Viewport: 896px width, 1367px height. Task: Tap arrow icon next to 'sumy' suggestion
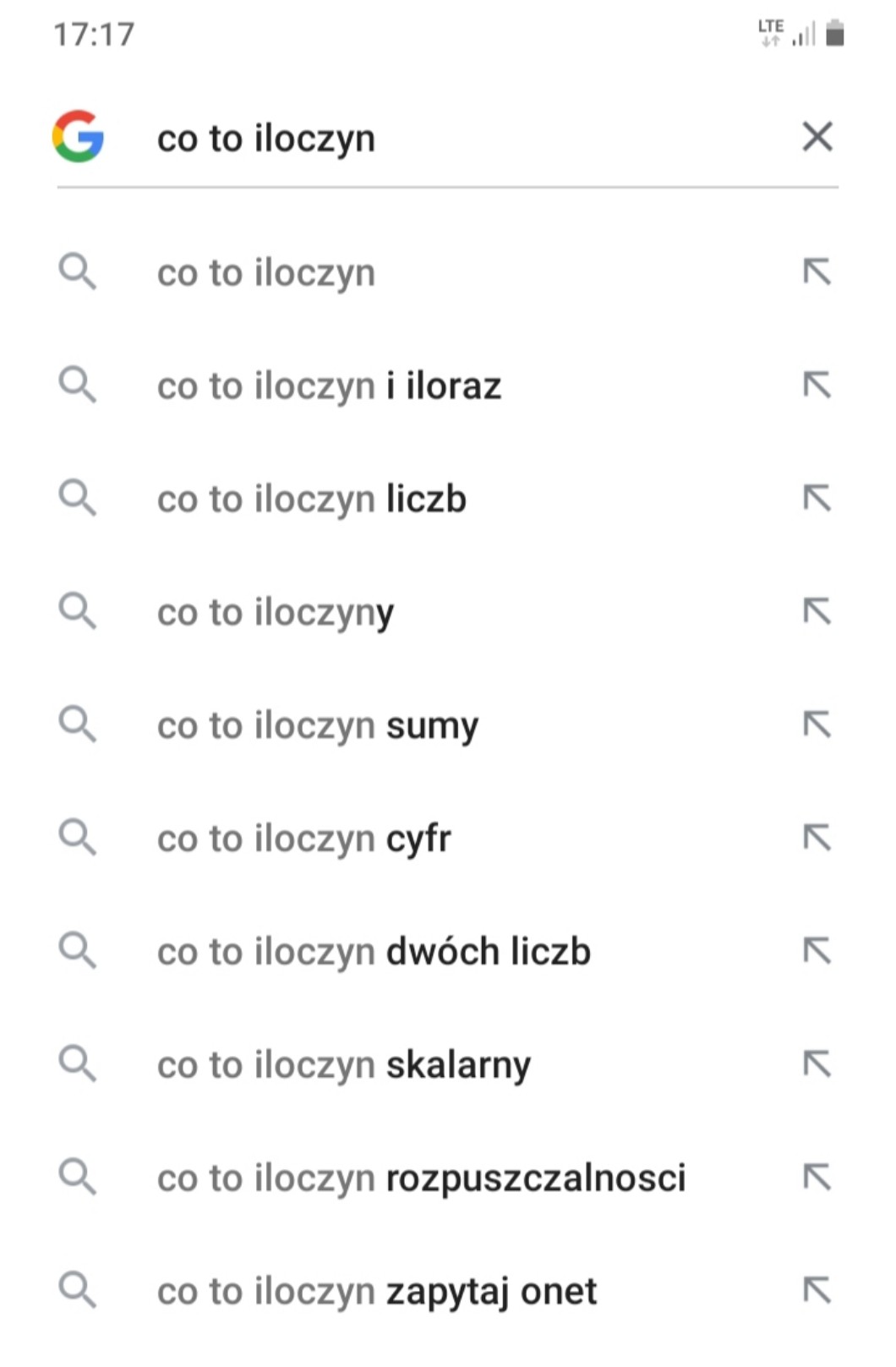click(817, 725)
